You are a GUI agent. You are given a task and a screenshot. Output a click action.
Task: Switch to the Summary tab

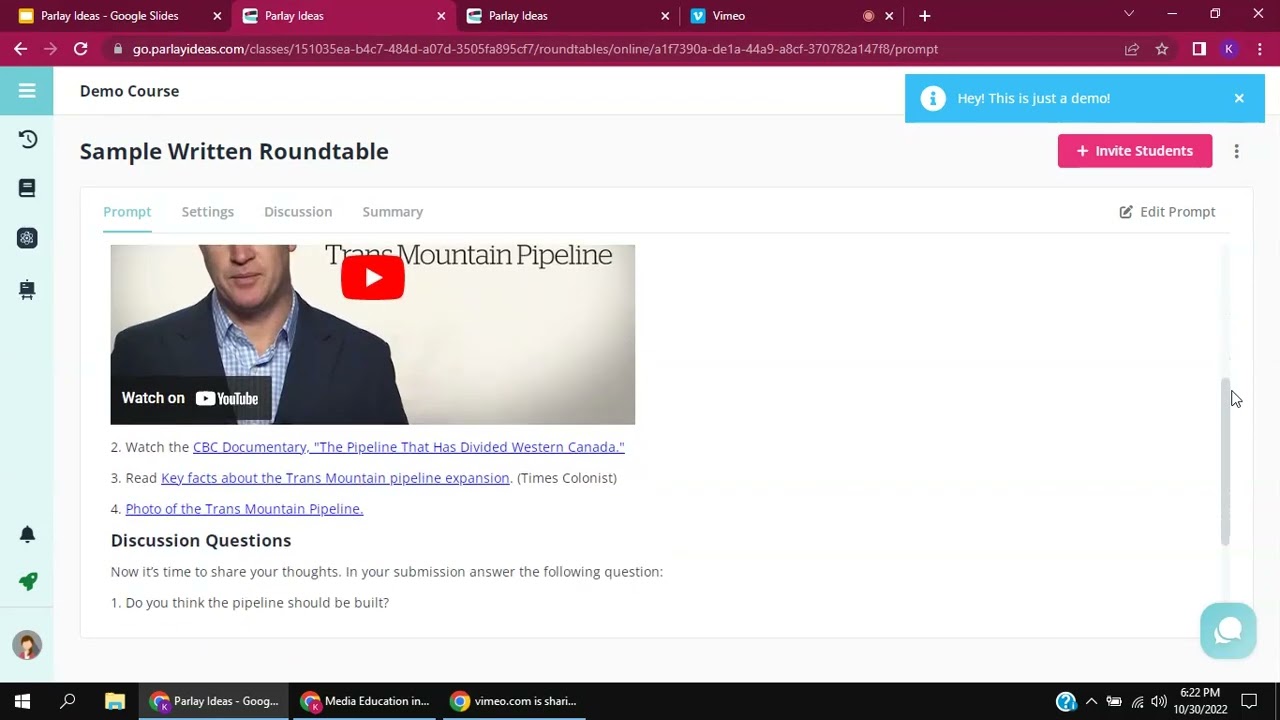[x=393, y=212]
